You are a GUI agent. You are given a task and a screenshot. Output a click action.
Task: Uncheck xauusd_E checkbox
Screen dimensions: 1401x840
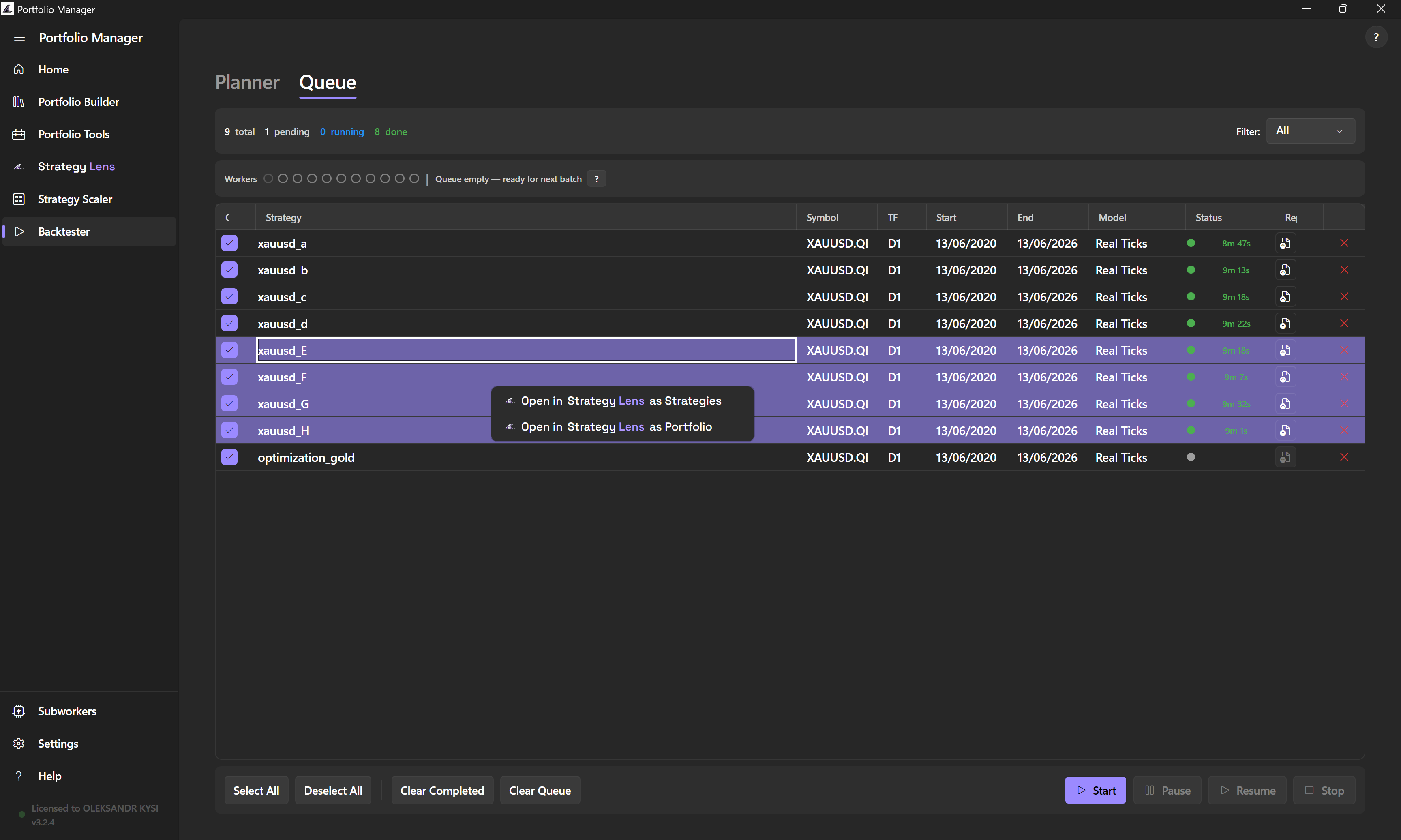[x=229, y=350]
